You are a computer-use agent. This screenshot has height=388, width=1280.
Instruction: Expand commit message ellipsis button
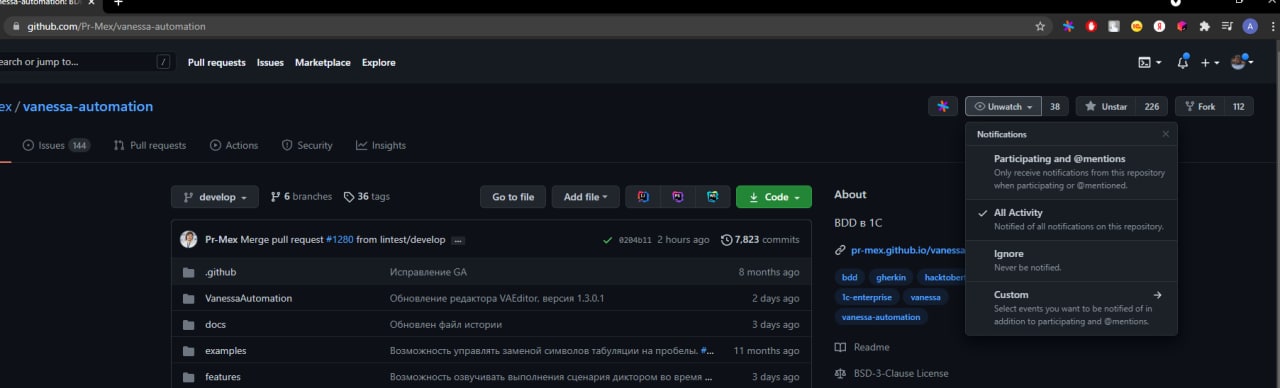coord(458,241)
